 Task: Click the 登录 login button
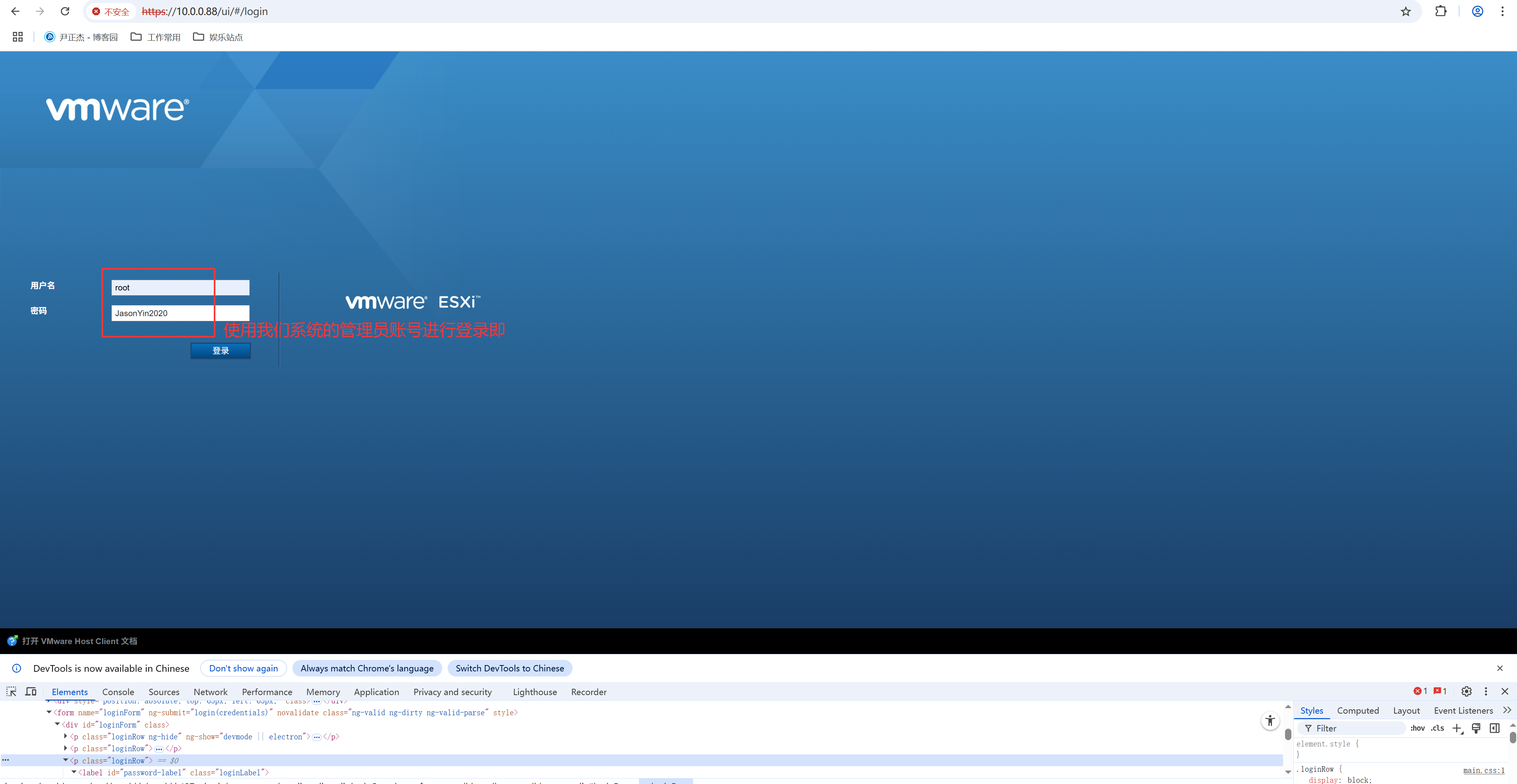(x=220, y=351)
